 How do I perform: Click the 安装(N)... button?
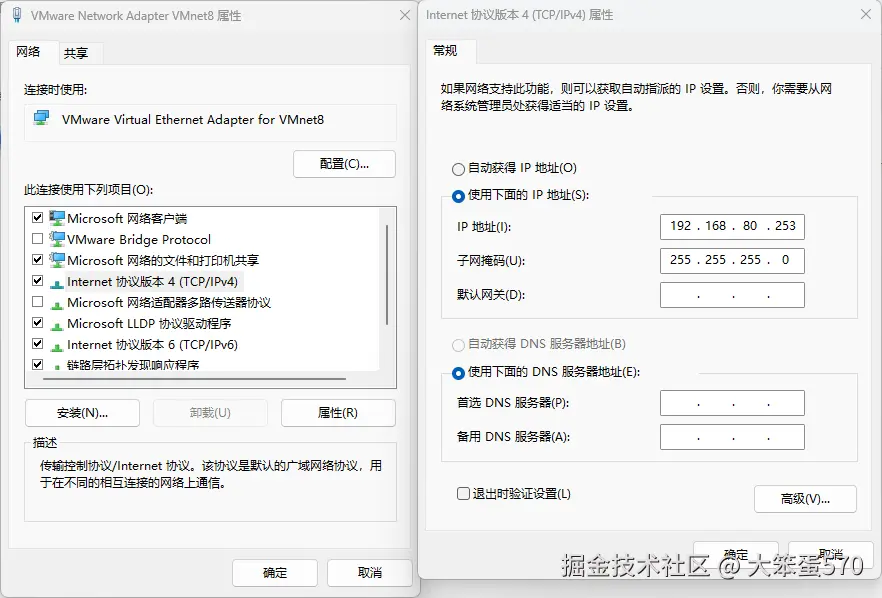tap(83, 413)
